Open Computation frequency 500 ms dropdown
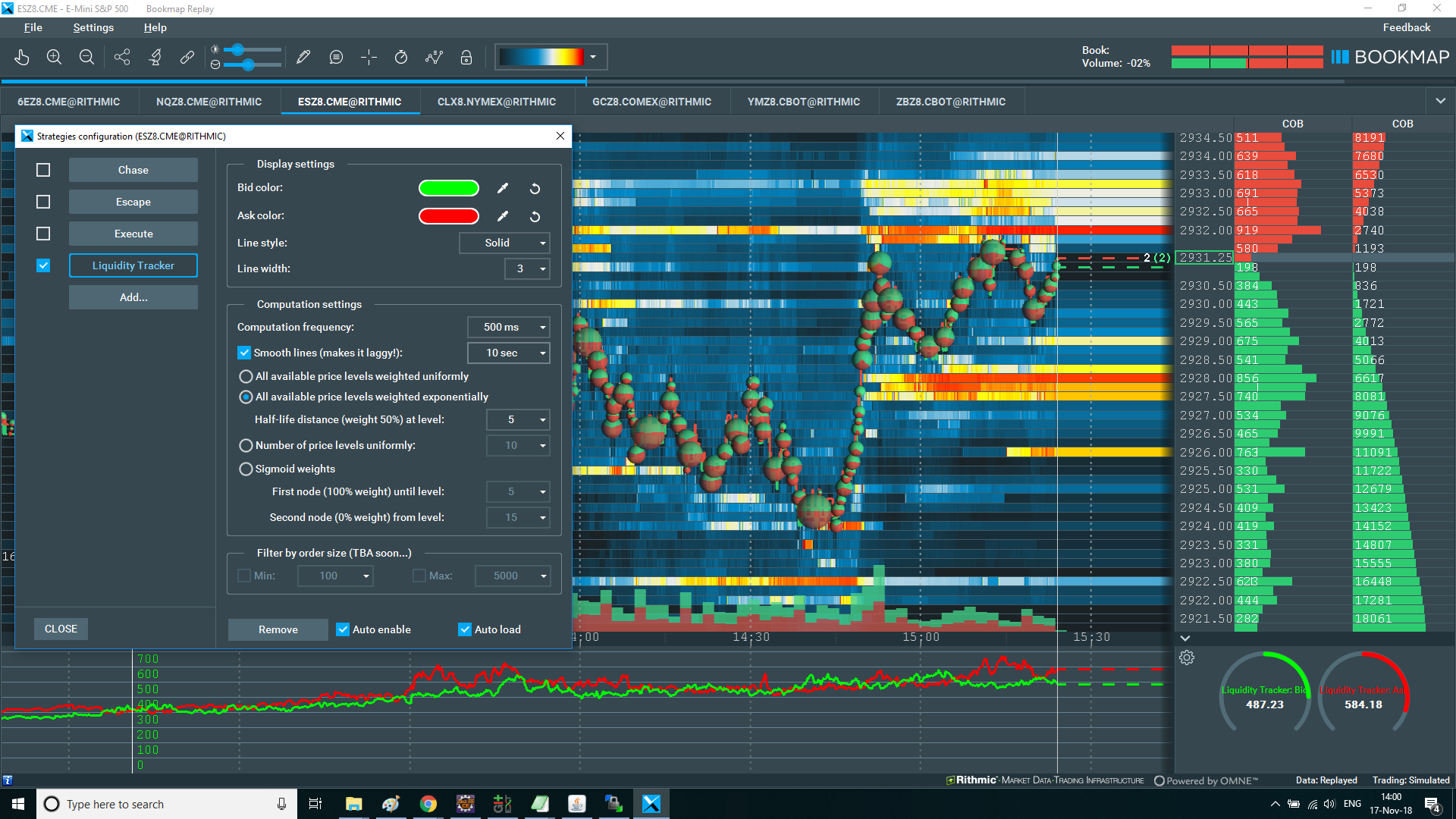 click(508, 328)
